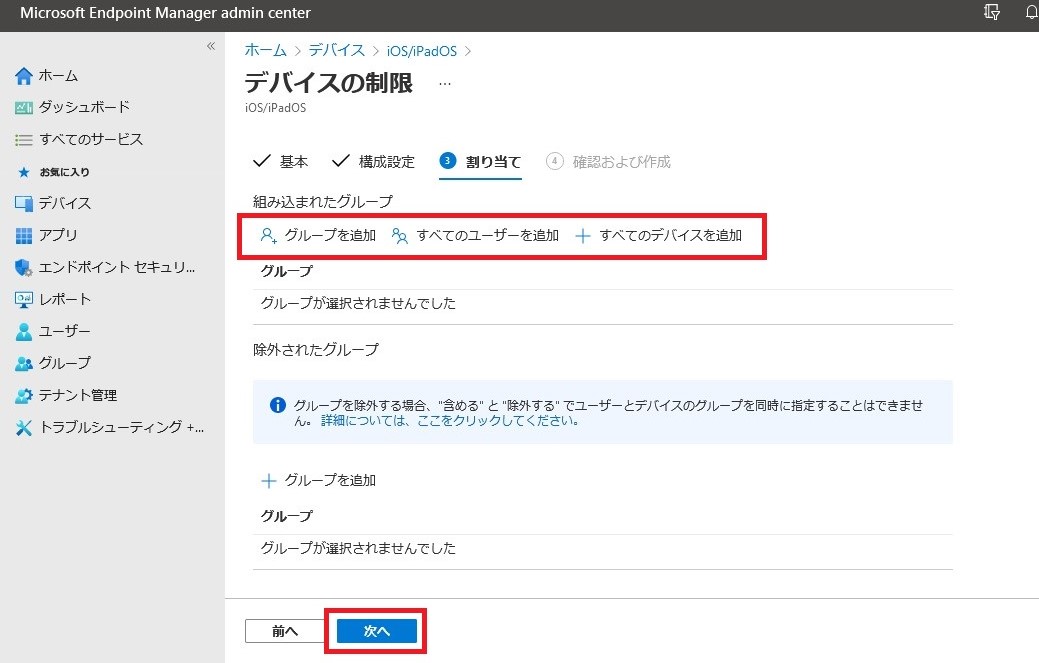The height and width of the screenshot is (663, 1039).
Task: Click the Troubleshooting wrench icon
Action: [23, 428]
